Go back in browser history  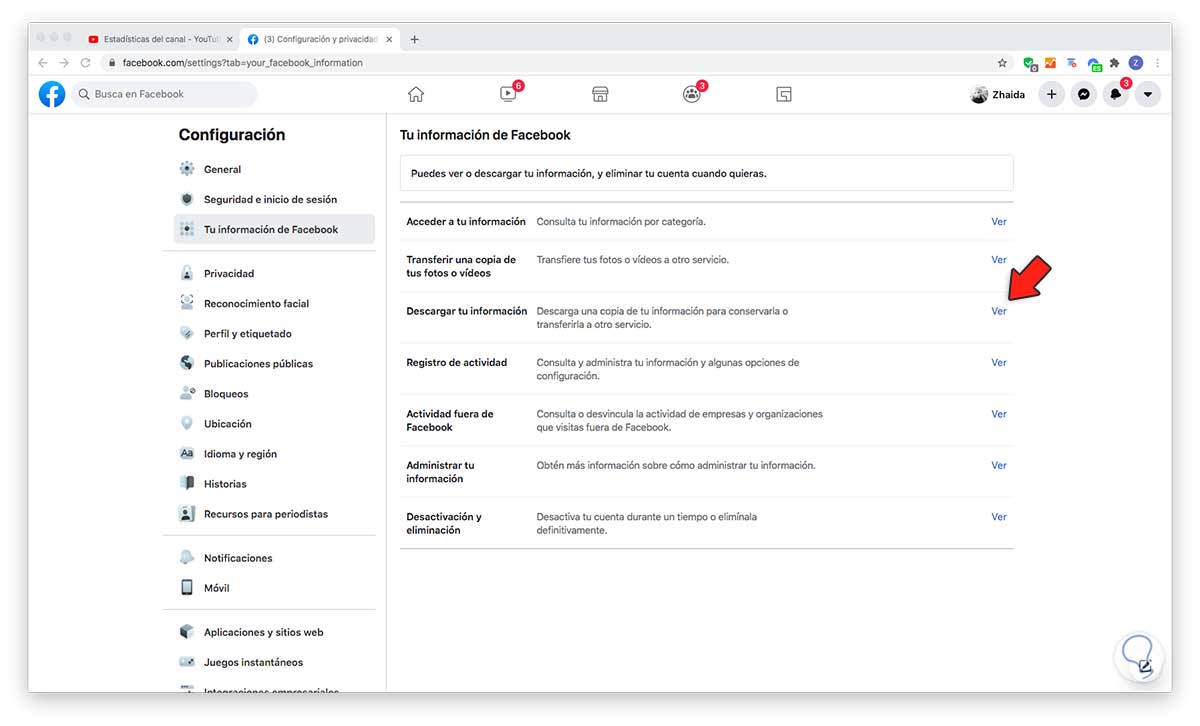coord(42,62)
